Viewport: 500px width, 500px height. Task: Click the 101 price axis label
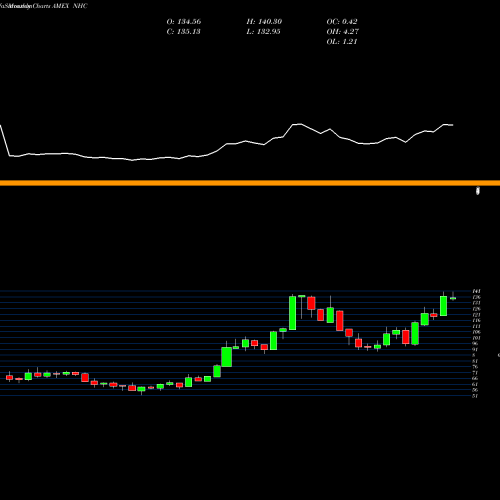[x=476, y=338]
